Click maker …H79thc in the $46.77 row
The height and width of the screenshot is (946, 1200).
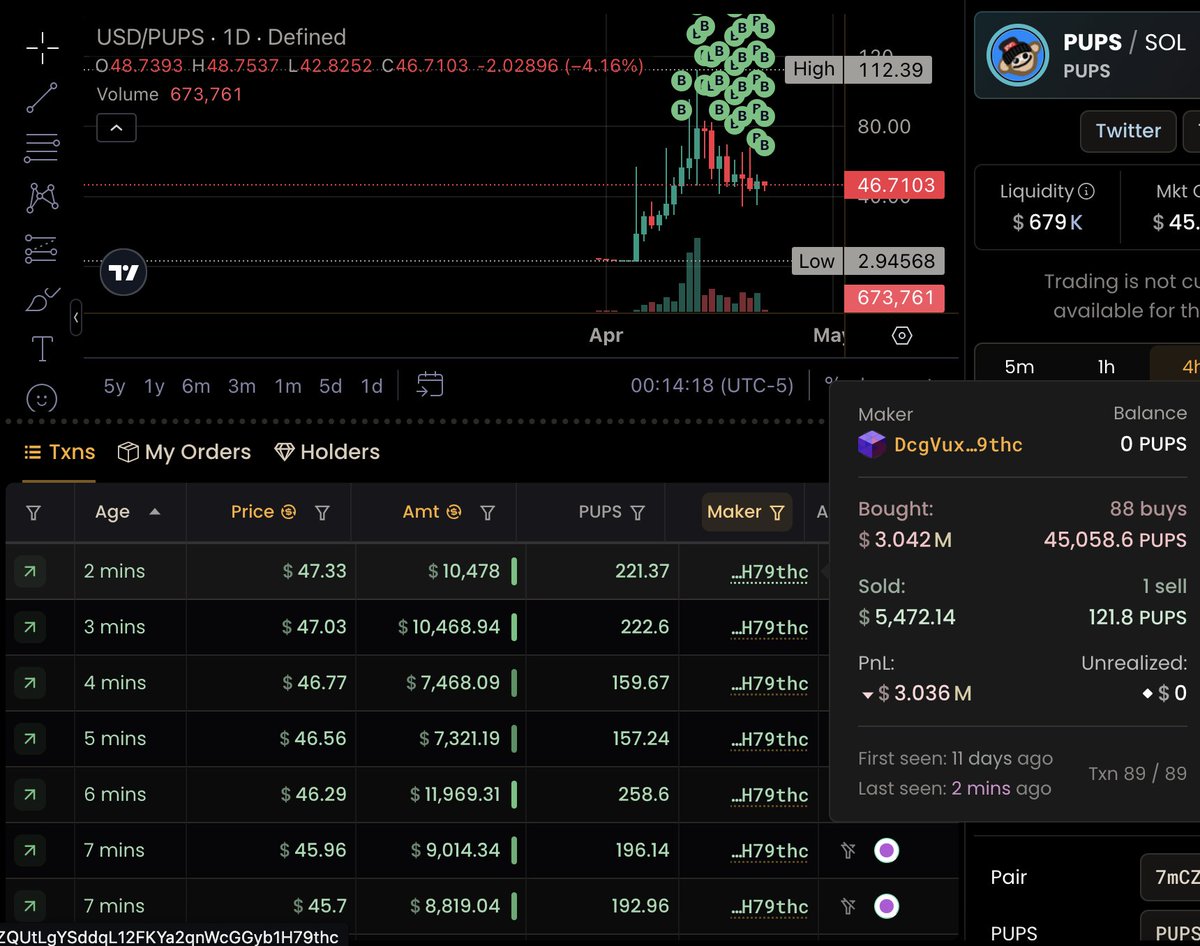pyautogui.click(x=770, y=684)
